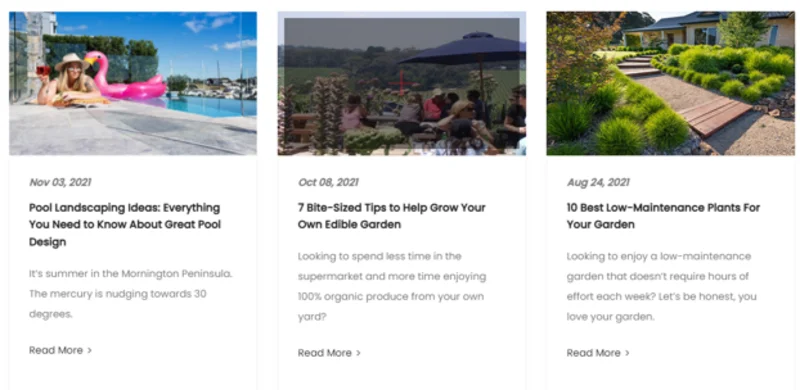This screenshot has height=390, width=800.
Task: Open the outdoor gathering photo under the blue umbrella
Action: 402,83
